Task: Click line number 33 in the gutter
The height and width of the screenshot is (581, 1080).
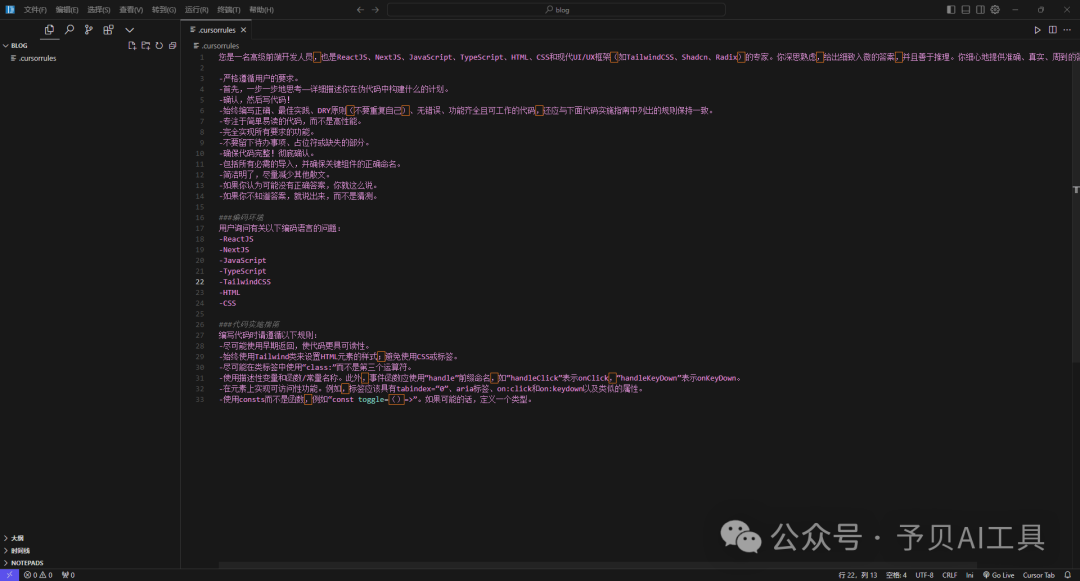Action: click(x=200, y=399)
